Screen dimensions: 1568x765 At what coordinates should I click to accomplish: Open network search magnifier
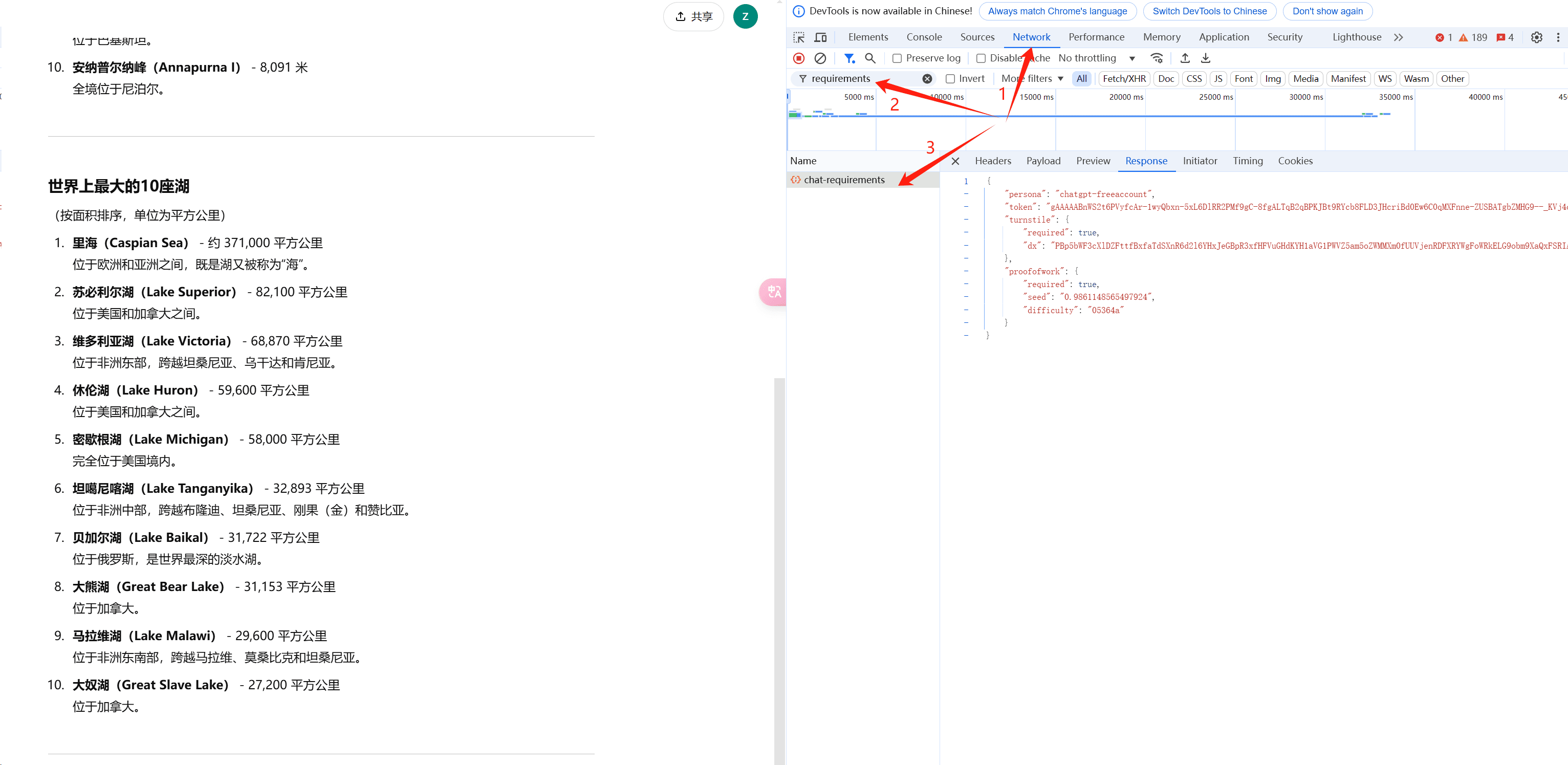[870, 58]
